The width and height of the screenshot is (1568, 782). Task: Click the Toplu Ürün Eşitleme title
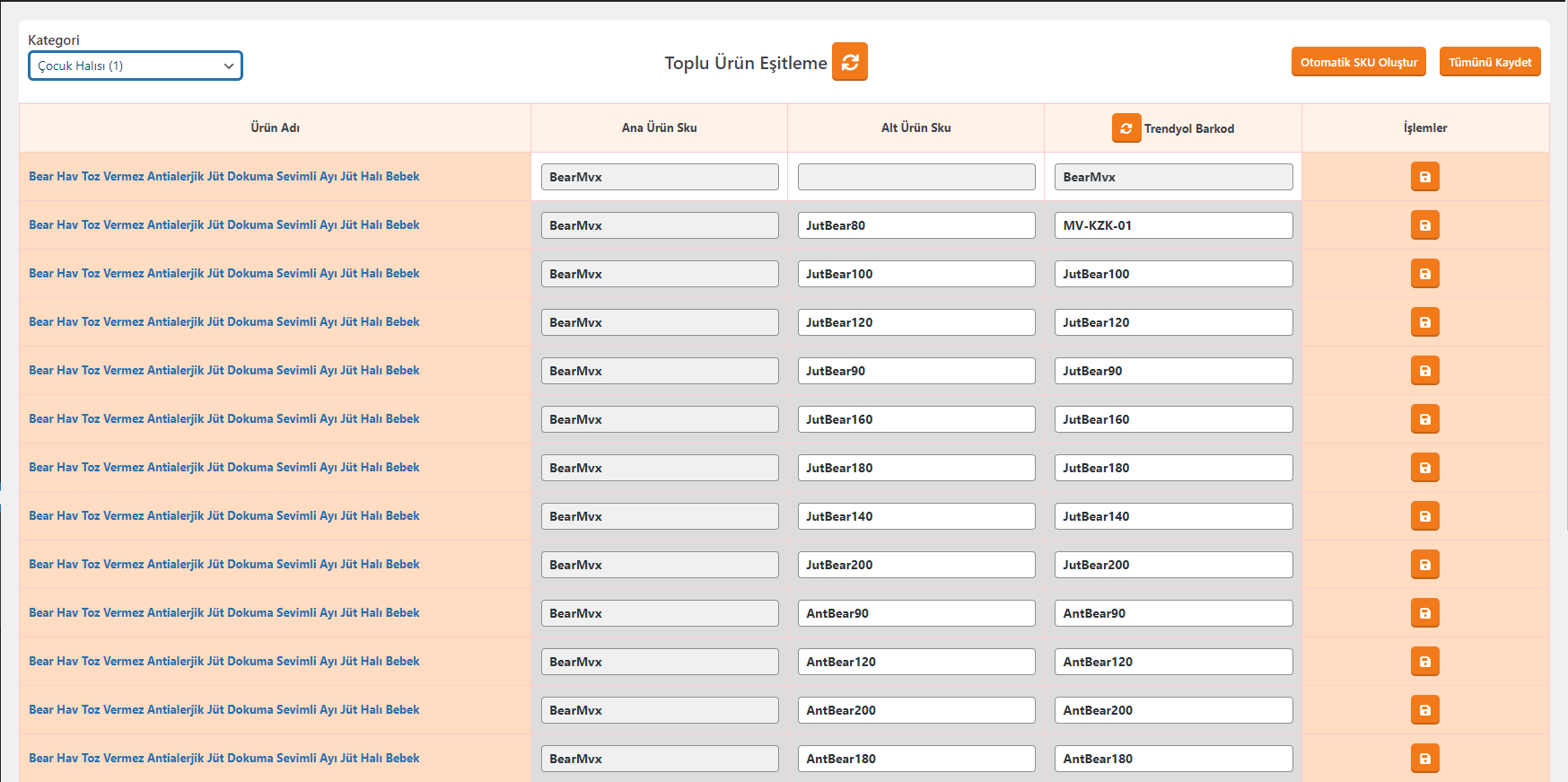pos(746,63)
